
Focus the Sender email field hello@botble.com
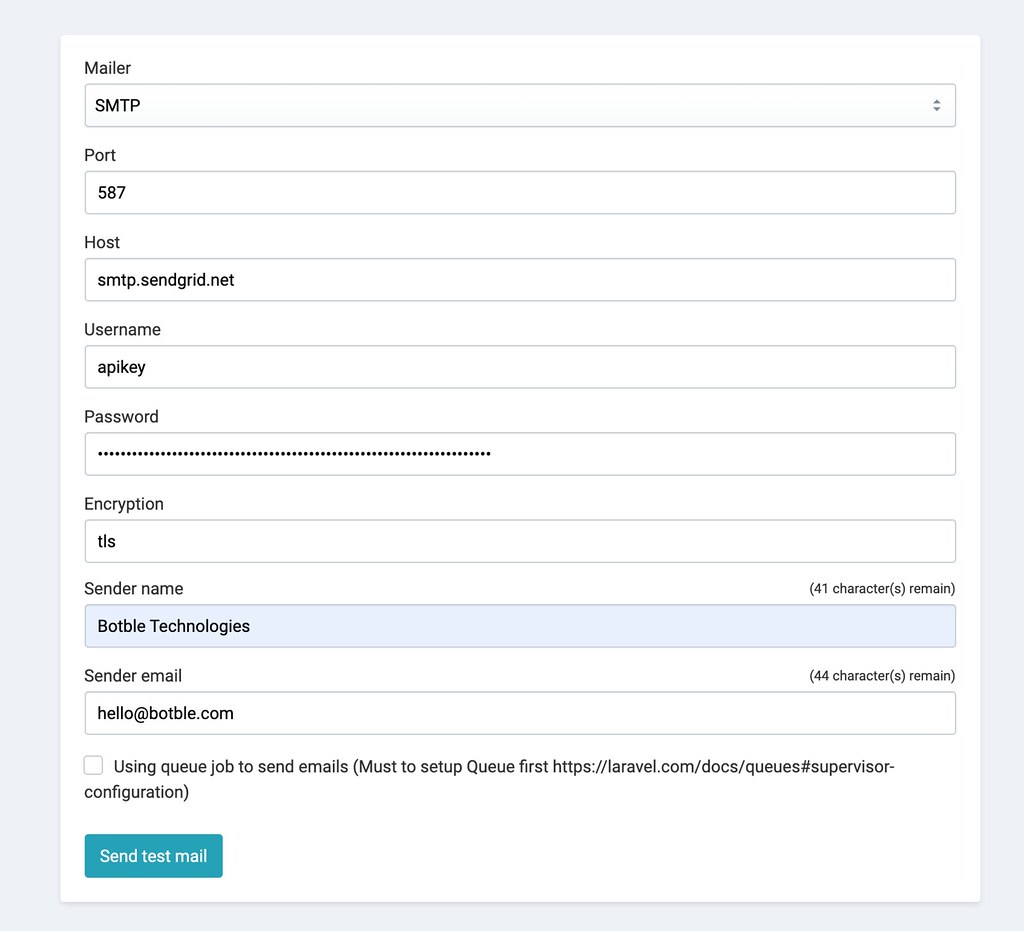point(520,713)
